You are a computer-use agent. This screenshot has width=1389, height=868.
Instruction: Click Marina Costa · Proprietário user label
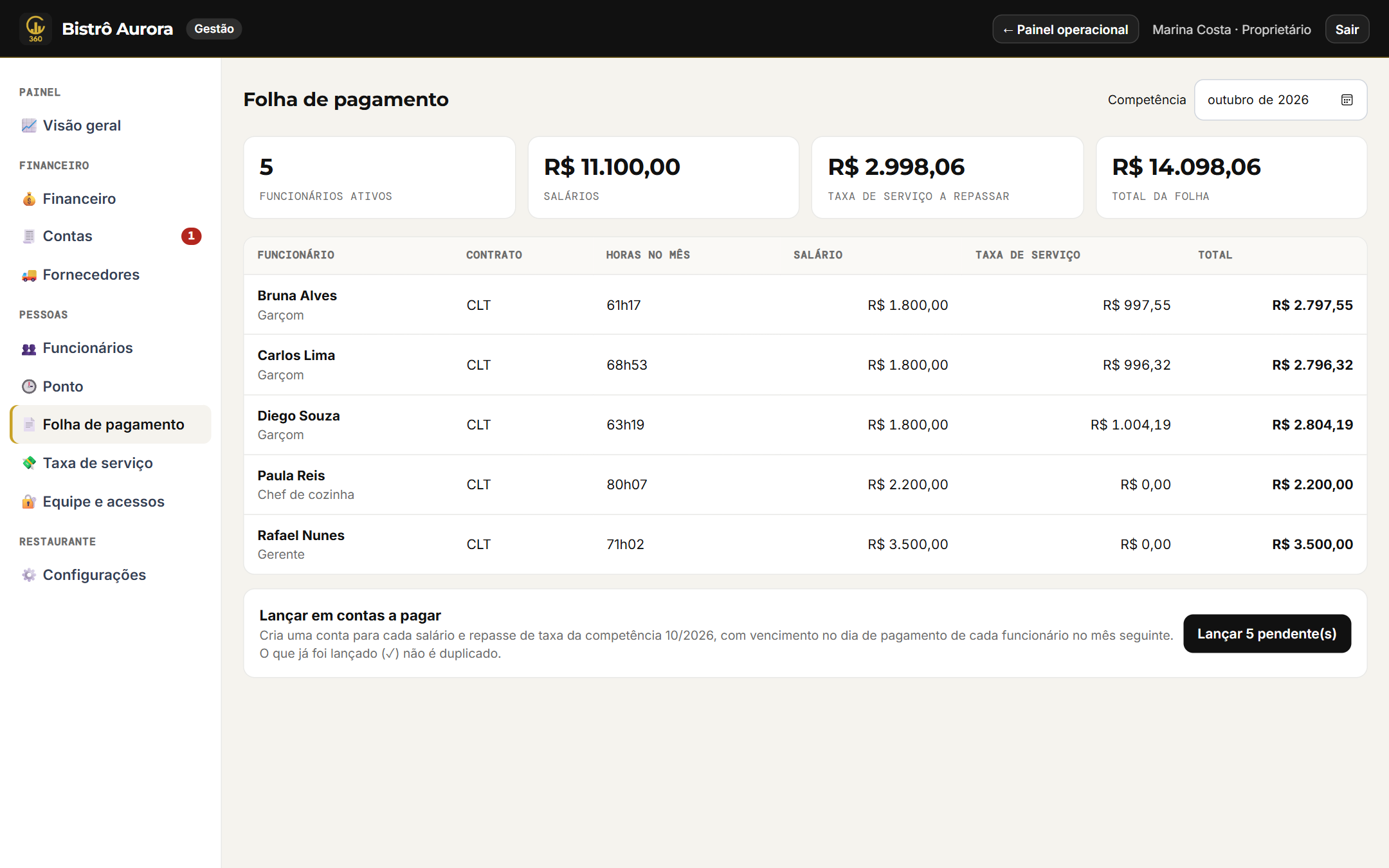click(x=1231, y=30)
